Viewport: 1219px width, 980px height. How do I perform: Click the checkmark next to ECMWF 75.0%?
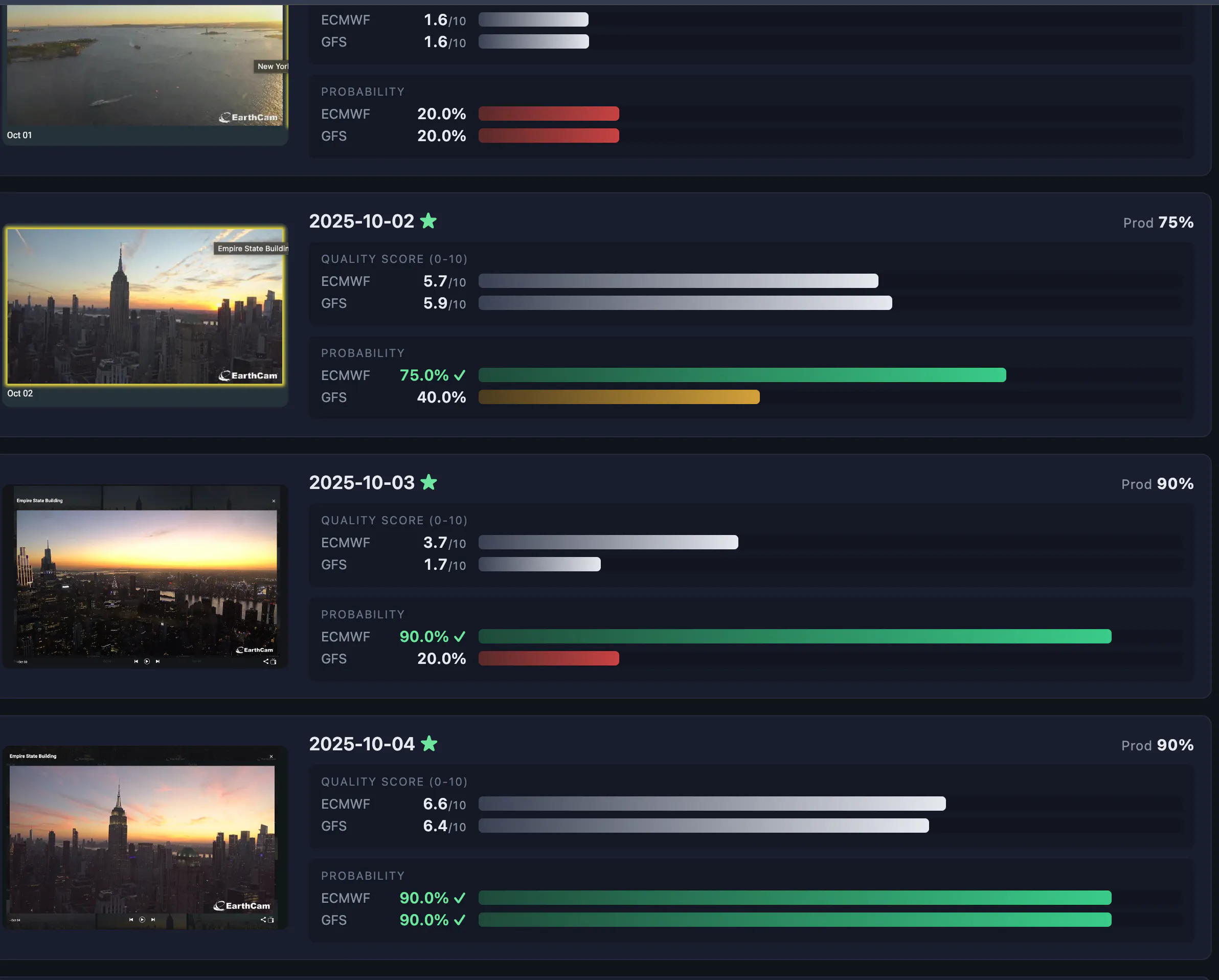[x=460, y=375]
